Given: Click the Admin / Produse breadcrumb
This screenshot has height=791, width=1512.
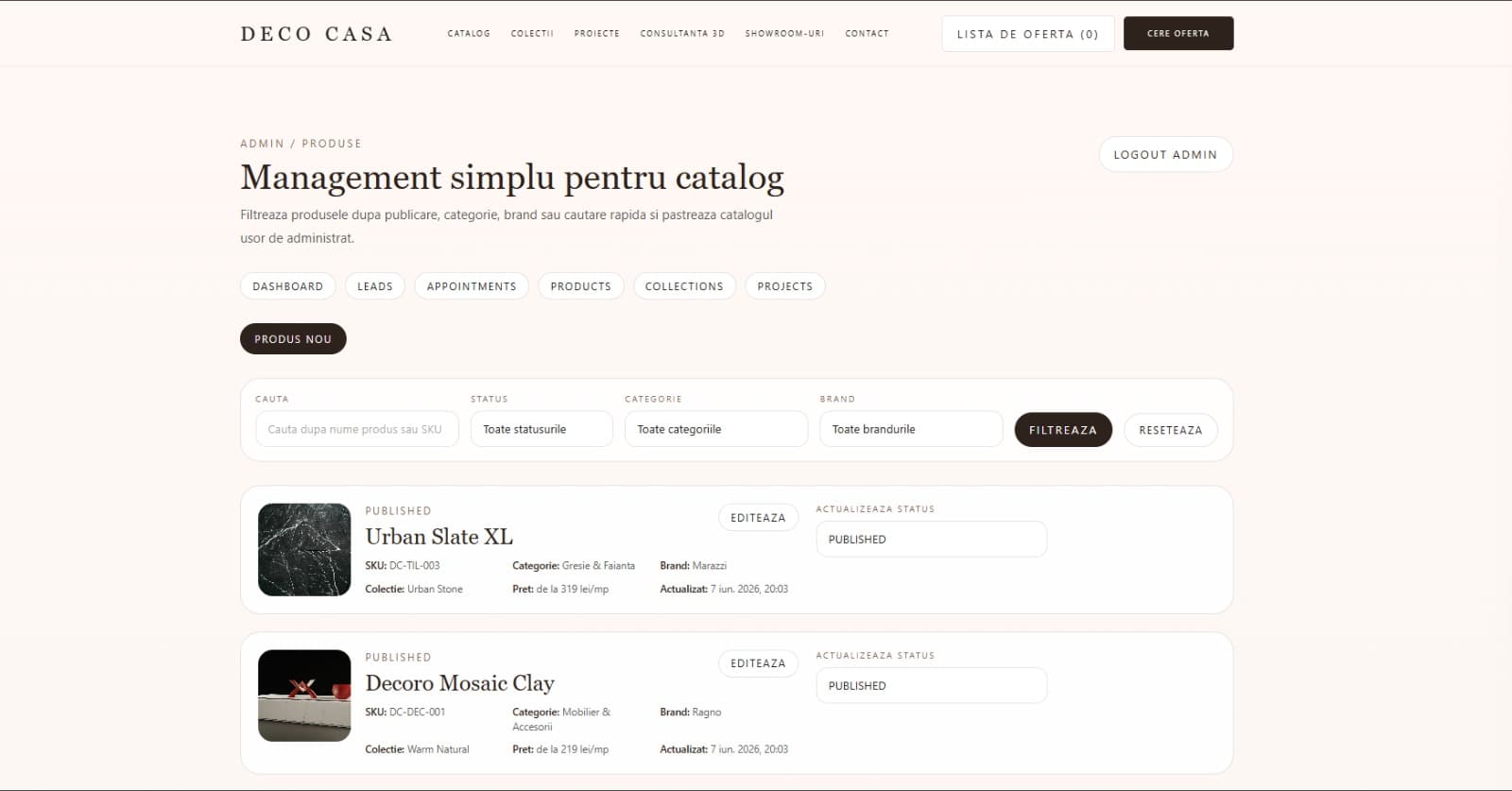Looking at the screenshot, I should (301, 144).
